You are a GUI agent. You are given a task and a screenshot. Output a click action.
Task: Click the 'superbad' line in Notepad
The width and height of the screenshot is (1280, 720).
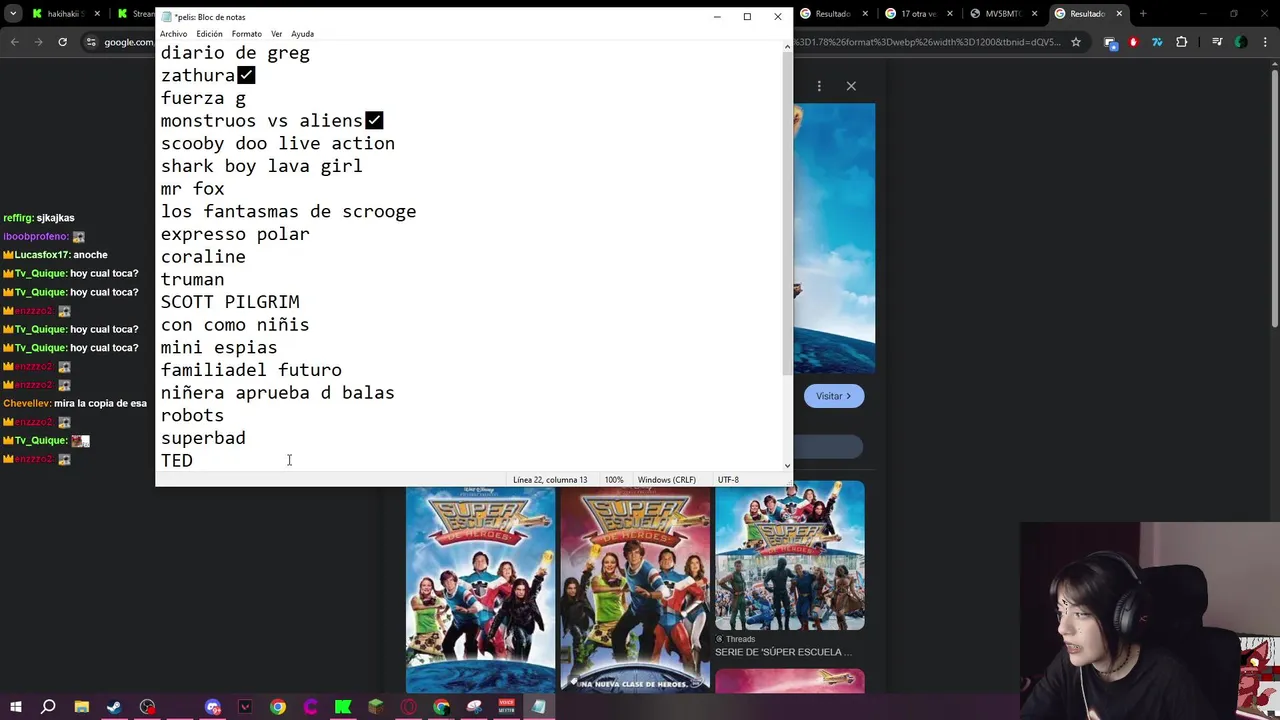(x=203, y=438)
